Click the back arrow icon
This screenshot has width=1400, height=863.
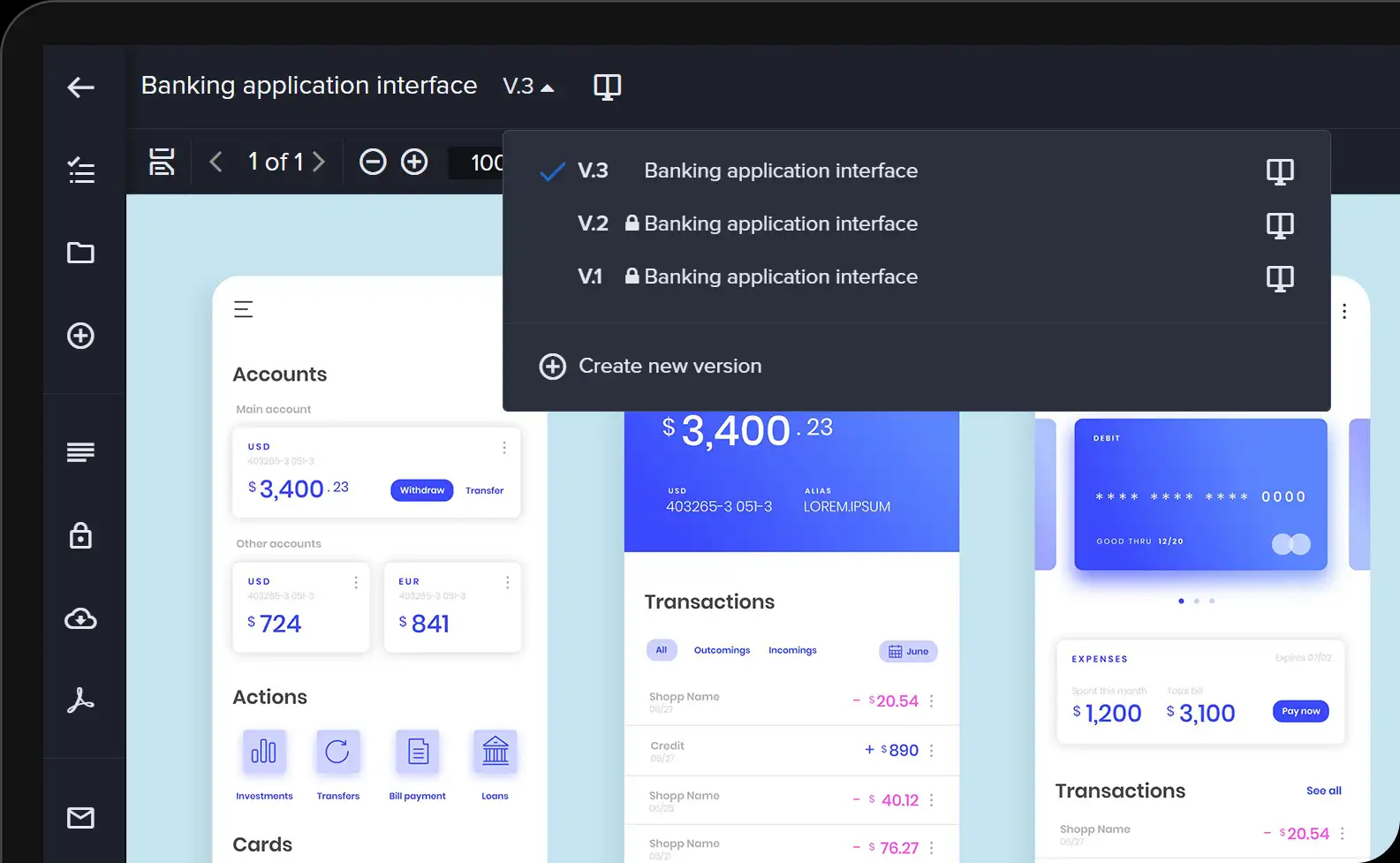[80, 87]
